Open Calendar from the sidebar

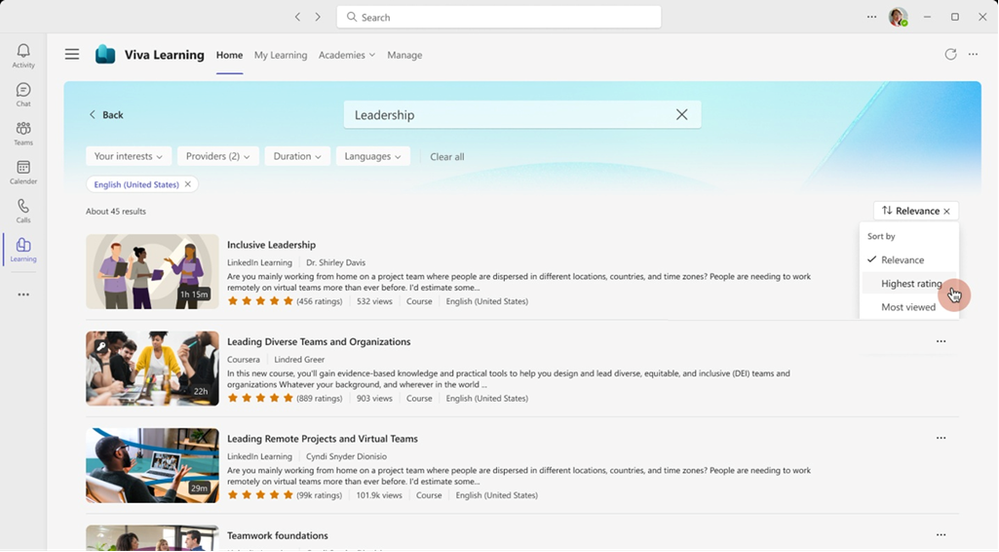point(23,172)
